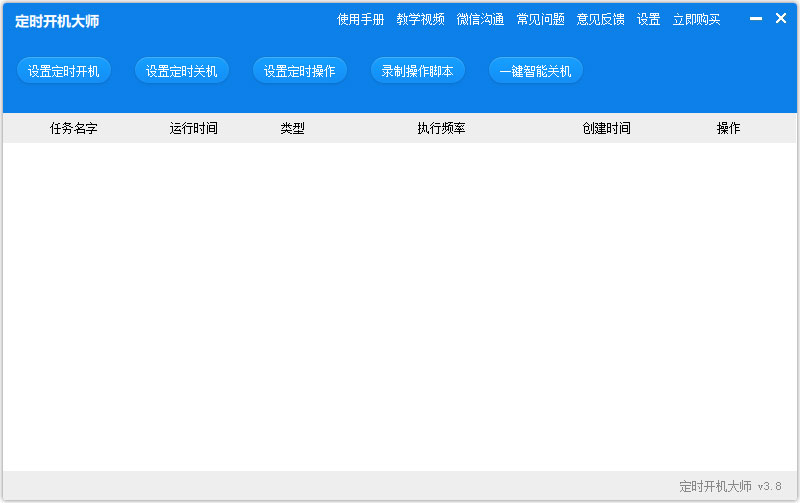Click the 意见反馈 feedback link
The image size is (800, 503).
[600, 20]
